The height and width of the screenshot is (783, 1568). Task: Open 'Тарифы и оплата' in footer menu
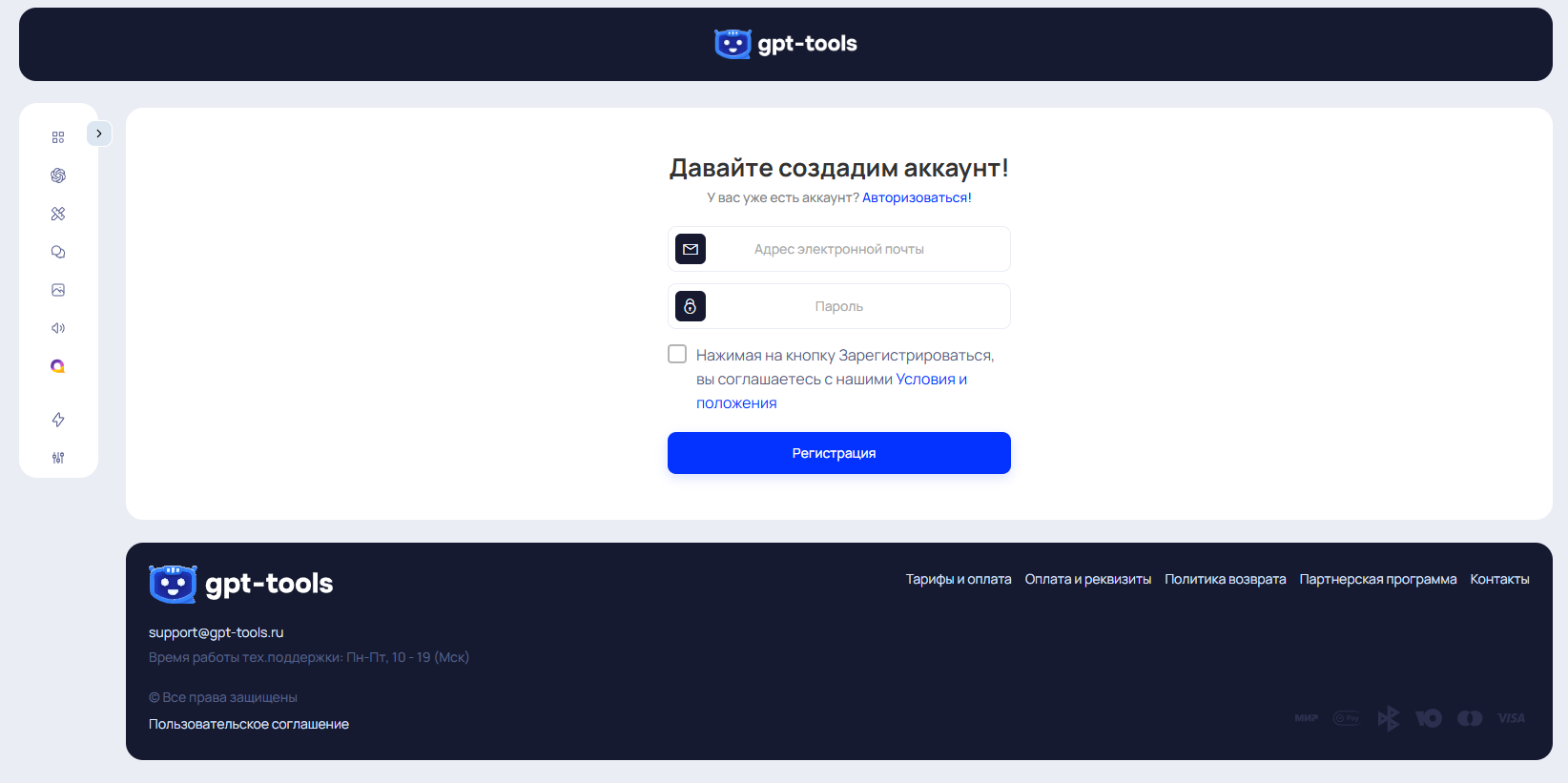click(x=959, y=579)
